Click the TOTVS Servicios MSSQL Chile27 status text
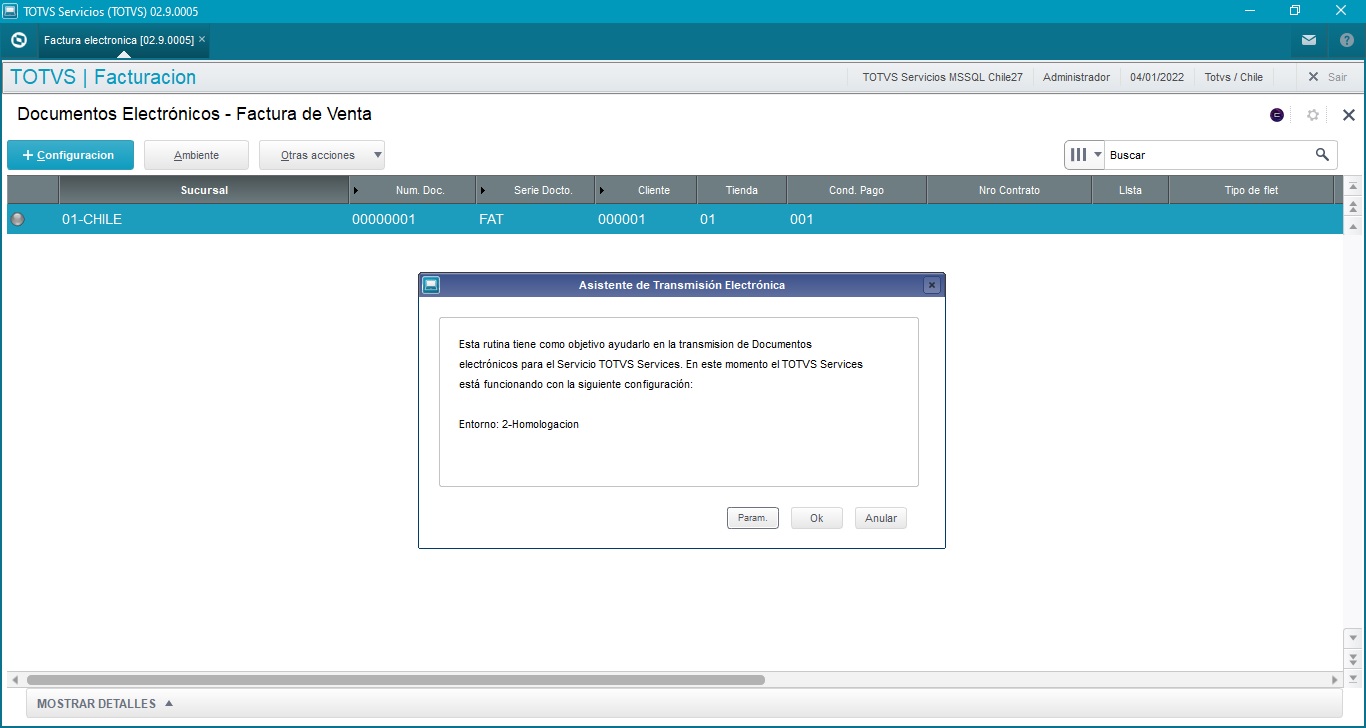 pyautogui.click(x=942, y=77)
